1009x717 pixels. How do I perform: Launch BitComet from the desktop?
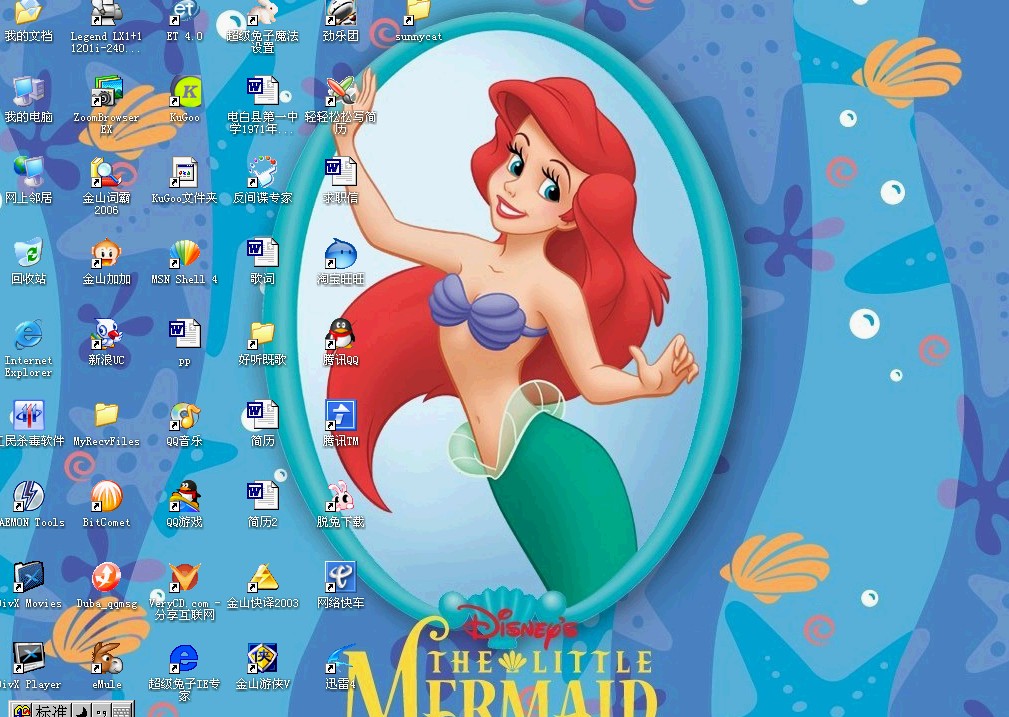(106, 496)
